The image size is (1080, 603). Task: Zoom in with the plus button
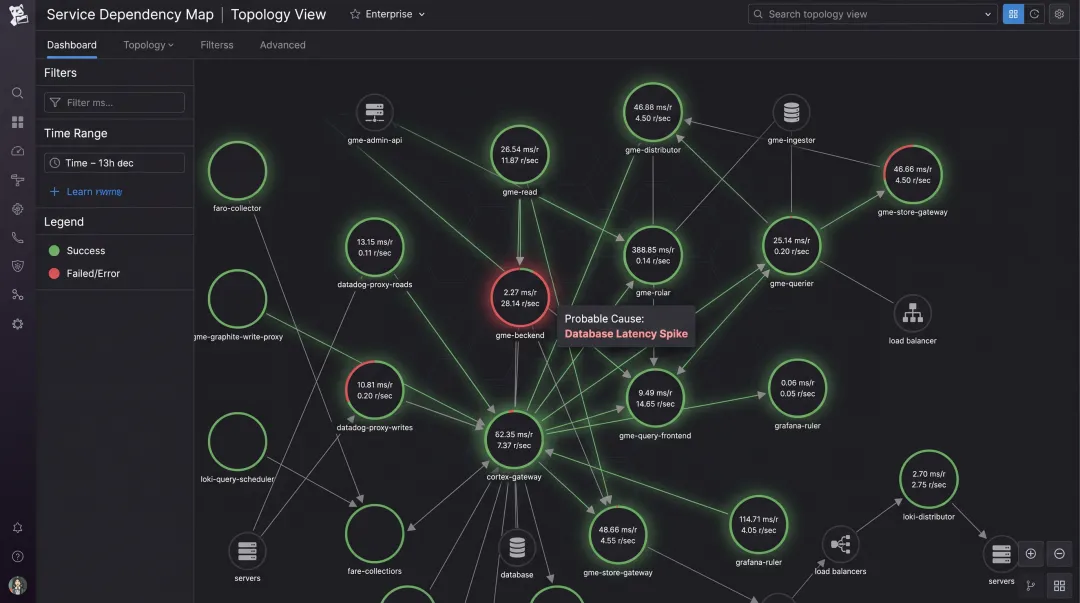(x=1030, y=553)
